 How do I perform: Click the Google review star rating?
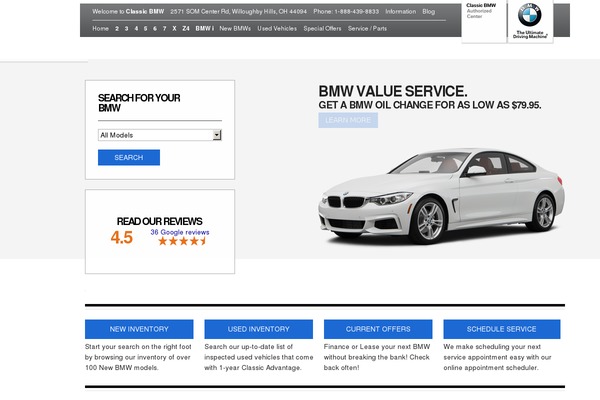coord(182,241)
